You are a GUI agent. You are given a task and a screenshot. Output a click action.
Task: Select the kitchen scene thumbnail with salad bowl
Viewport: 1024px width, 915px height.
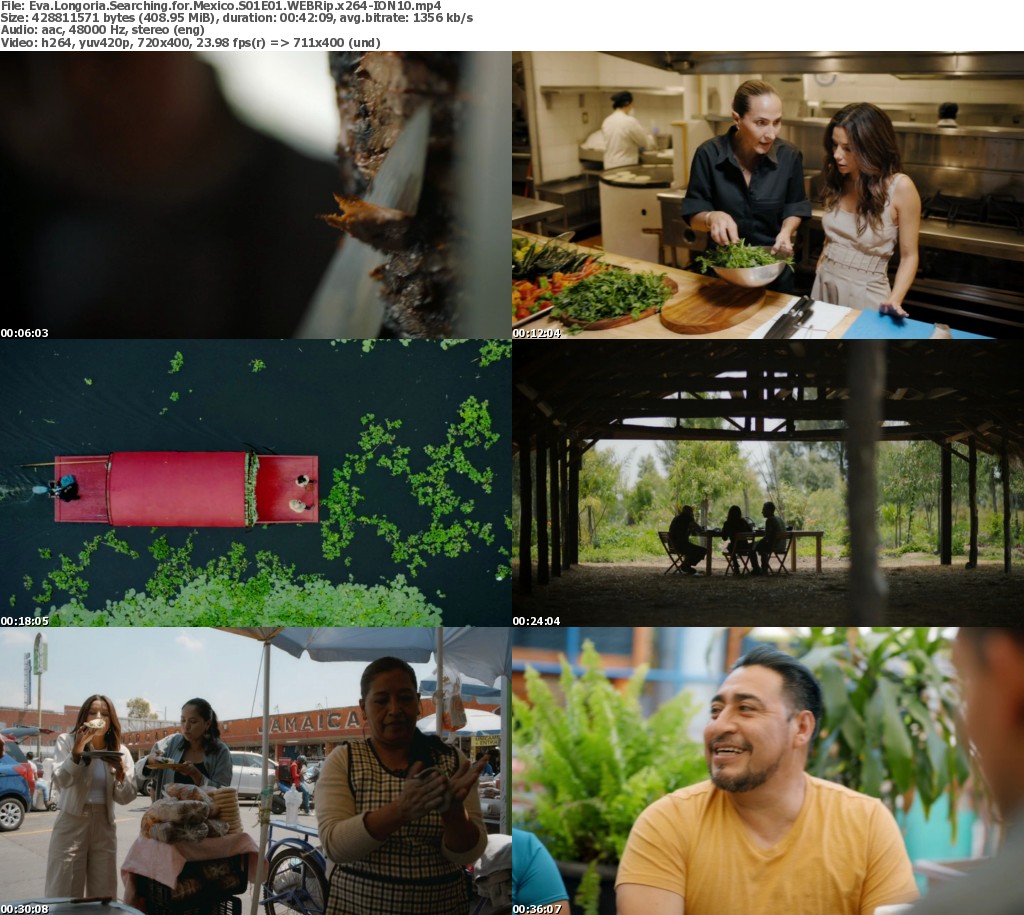coord(767,195)
